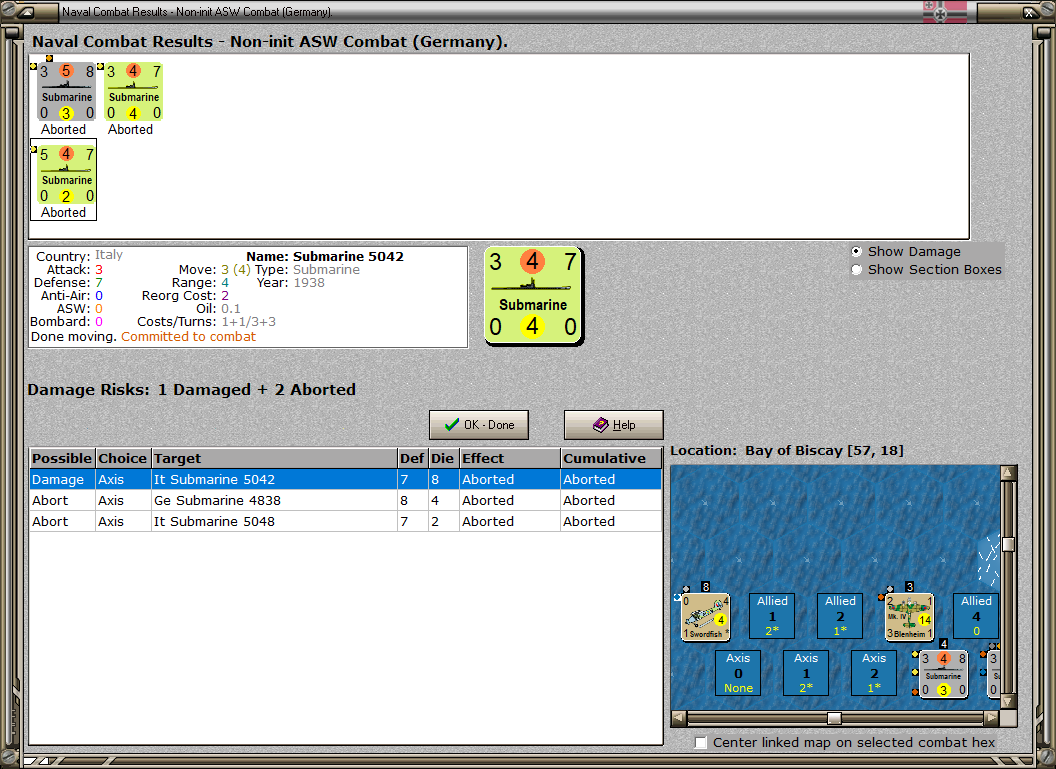Enable Center linked map on selected combat hex
Viewport: 1056px width, 769px height.
point(701,742)
